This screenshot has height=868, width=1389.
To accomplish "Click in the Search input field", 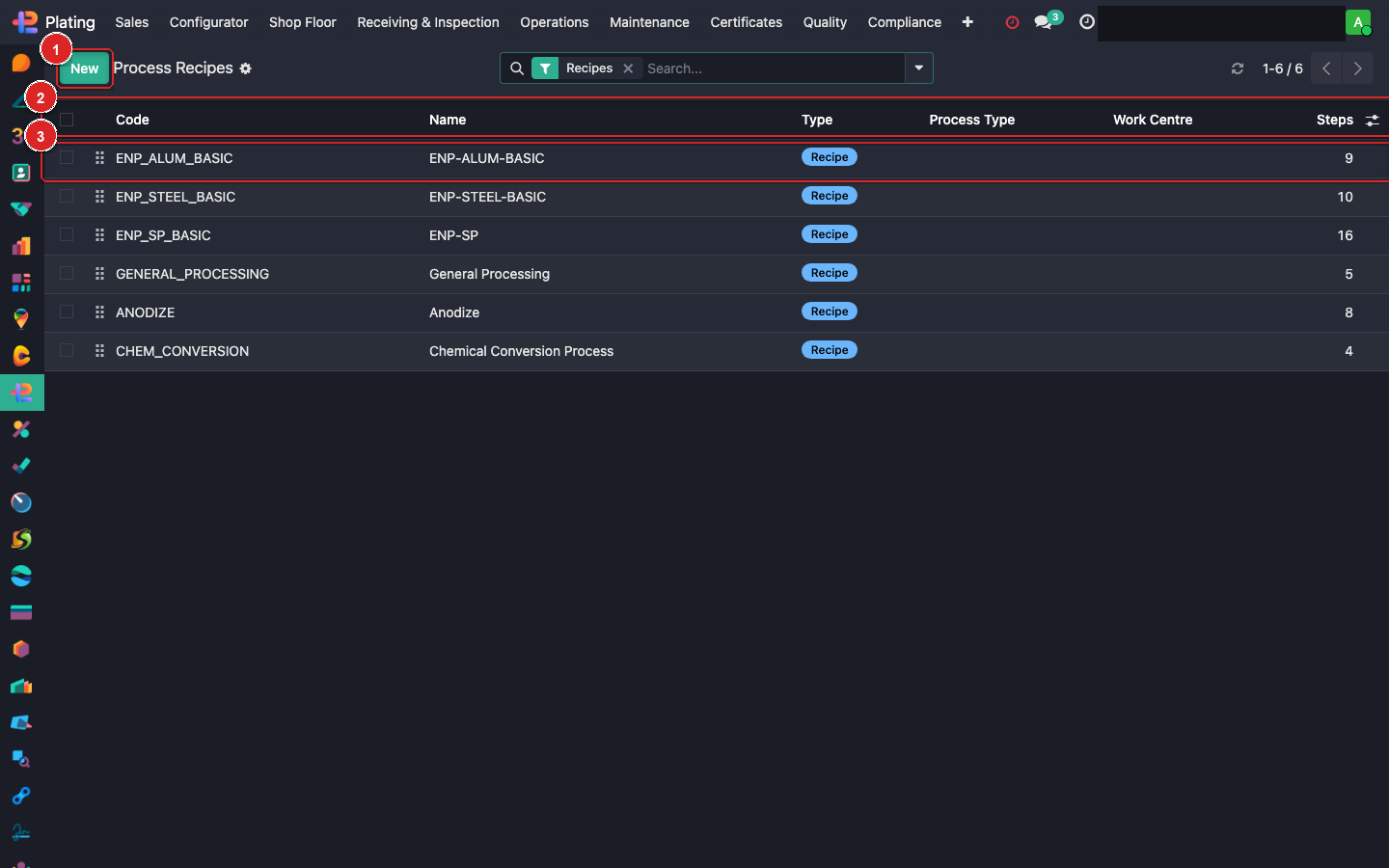I will [772, 68].
